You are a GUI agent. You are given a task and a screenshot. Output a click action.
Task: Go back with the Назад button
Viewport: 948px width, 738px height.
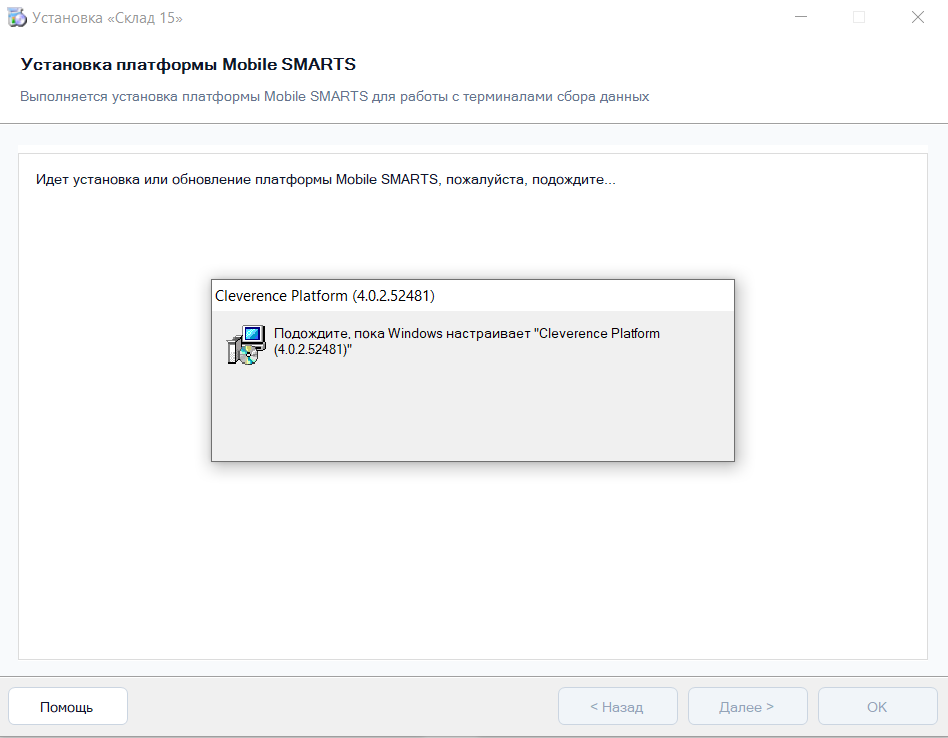pos(617,706)
